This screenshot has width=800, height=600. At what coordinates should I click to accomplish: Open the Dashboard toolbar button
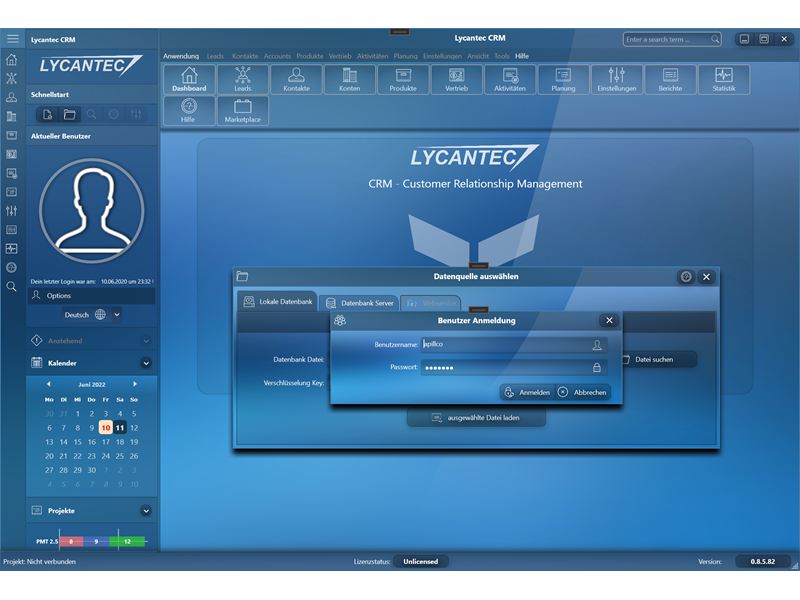point(189,80)
